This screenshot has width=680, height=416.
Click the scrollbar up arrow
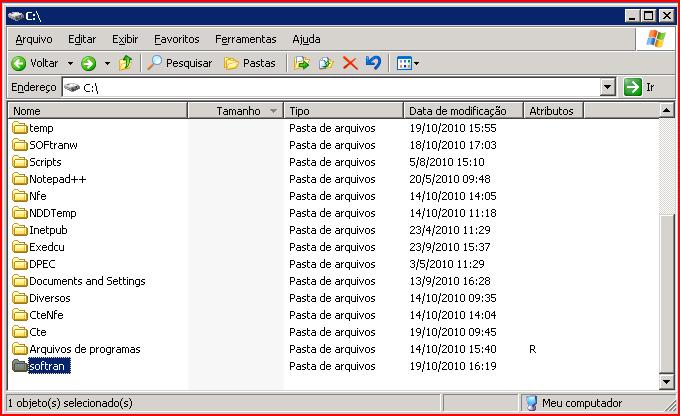click(667, 110)
